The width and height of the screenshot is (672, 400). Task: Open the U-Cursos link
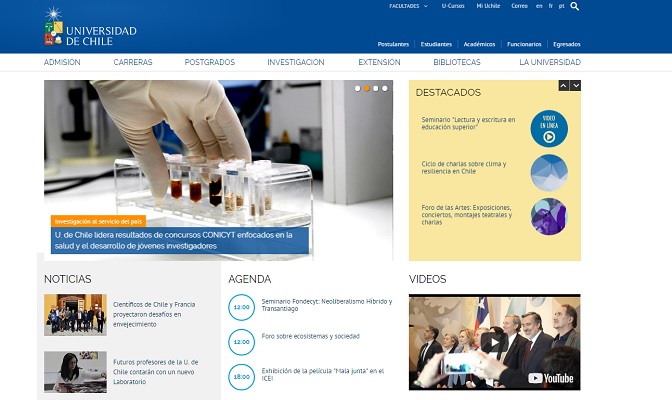[452, 6]
